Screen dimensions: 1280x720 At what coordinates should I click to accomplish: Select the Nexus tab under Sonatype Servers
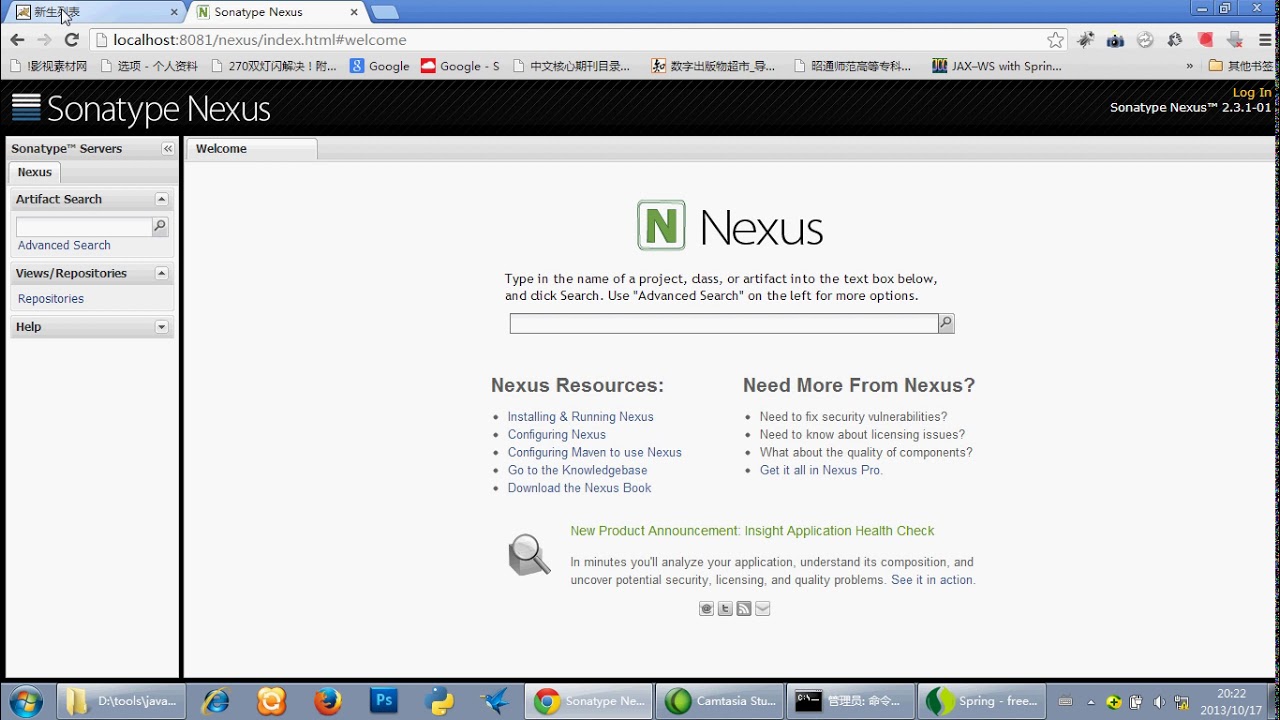point(34,172)
